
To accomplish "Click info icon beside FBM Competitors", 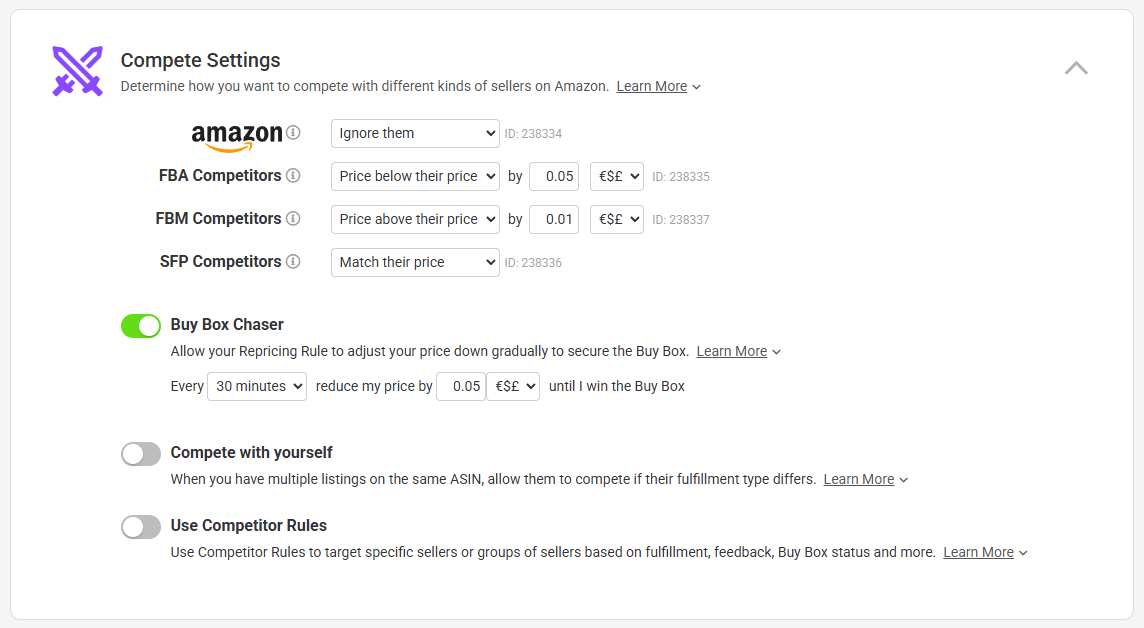I will pyautogui.click(x=293, y=219).
